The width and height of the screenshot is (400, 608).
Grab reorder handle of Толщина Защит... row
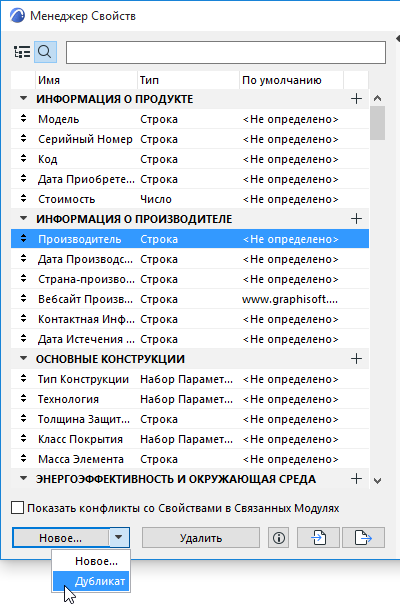coord(24,419)
